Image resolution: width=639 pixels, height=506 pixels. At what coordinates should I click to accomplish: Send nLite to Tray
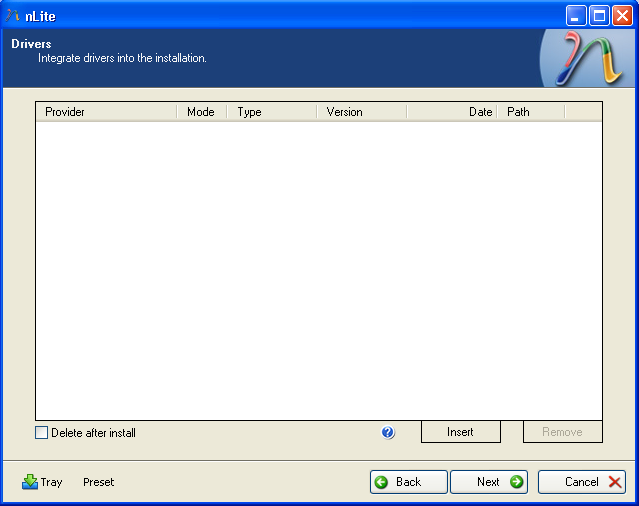(42, 482)
